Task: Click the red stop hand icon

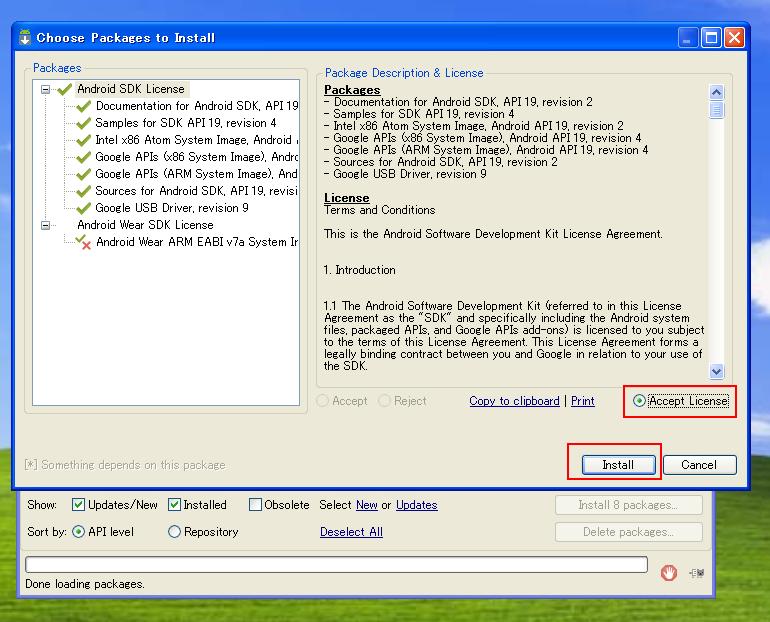Action: [x=668, y=572]
